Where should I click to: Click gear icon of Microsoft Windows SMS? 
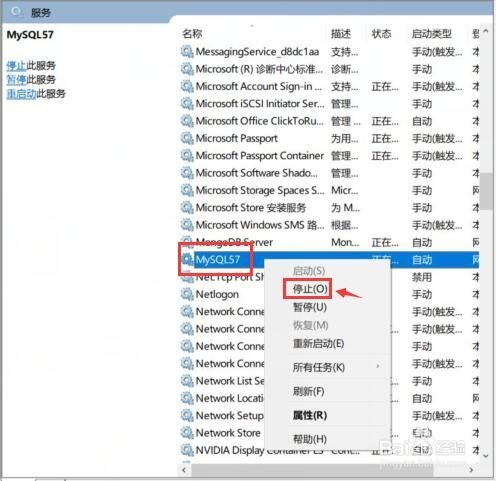pyautogui.click(x=187, y=225)
